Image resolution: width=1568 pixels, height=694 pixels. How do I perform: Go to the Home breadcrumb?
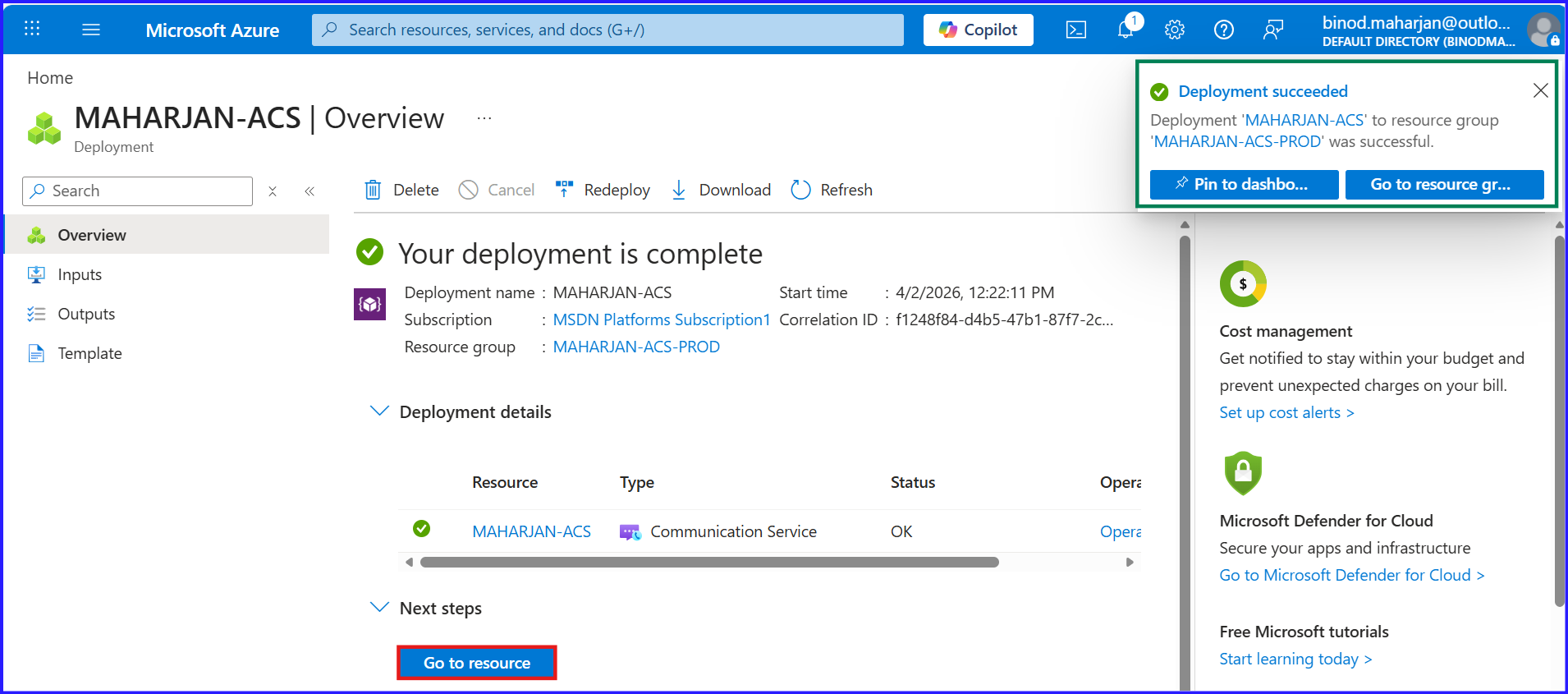tap(50, 78)
